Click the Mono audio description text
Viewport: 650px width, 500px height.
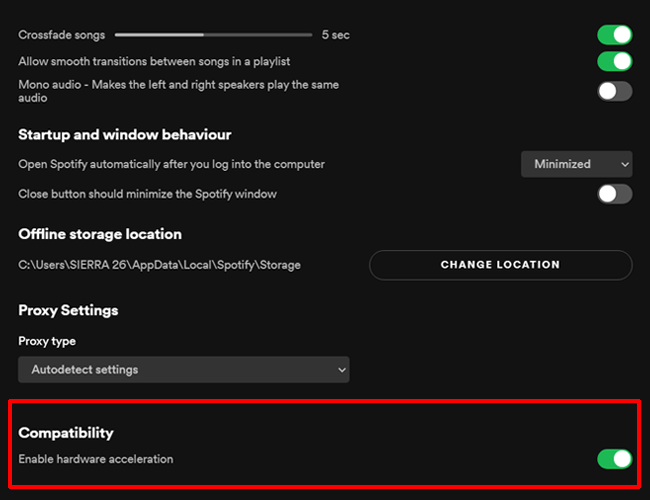click(x=178, y=92)
